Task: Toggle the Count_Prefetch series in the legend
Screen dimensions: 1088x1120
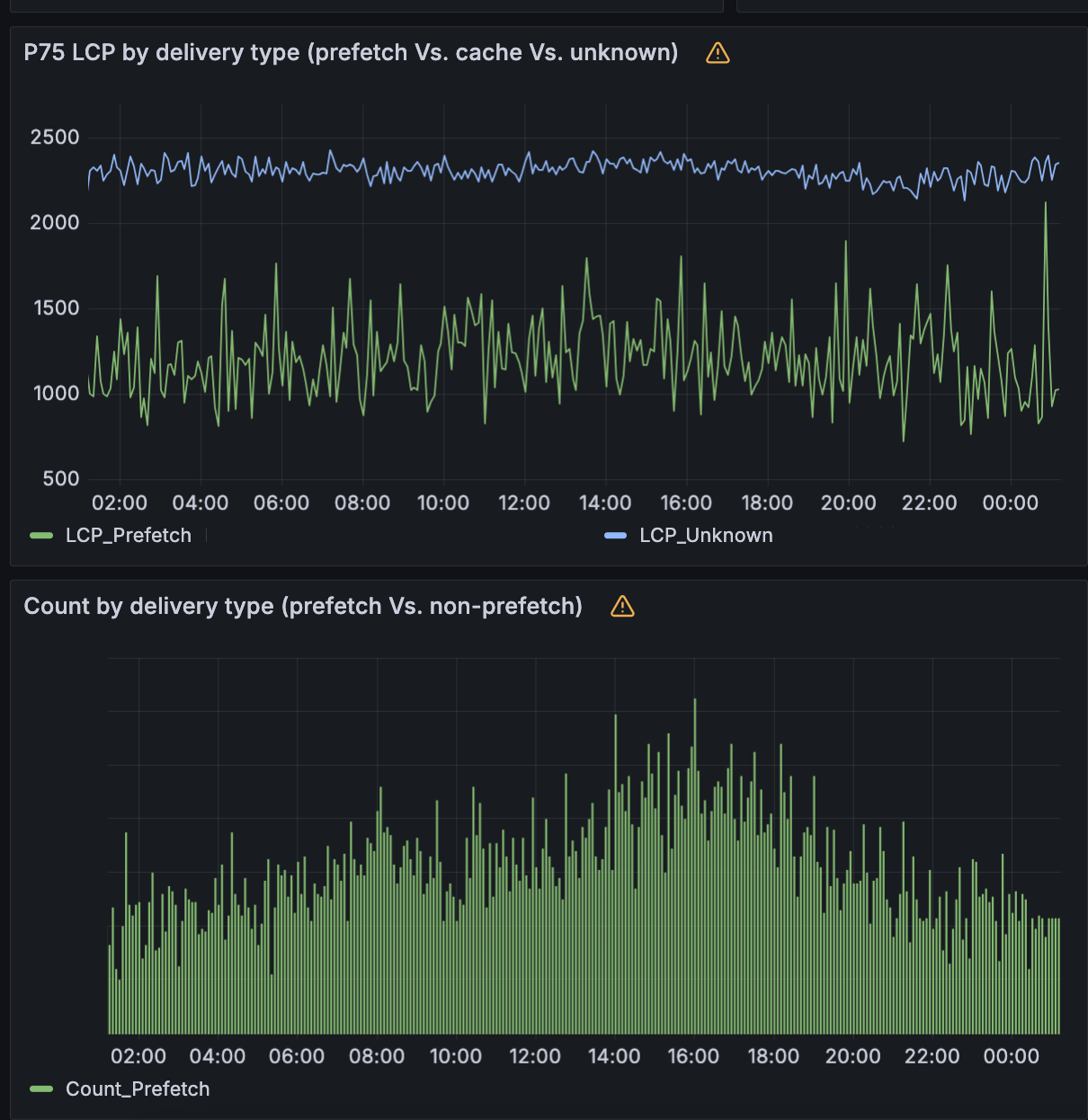Action: pos(138,1089)
